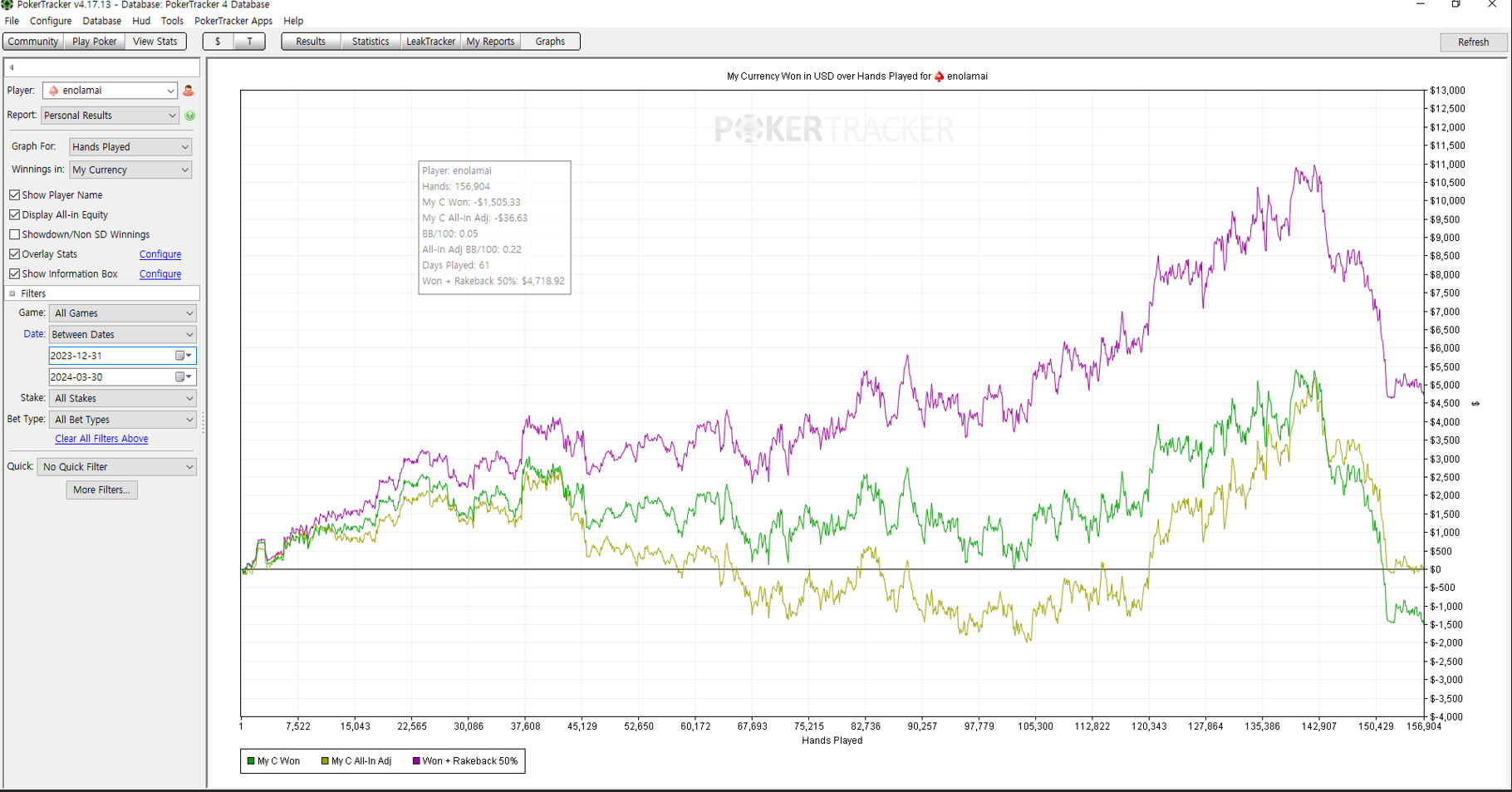The width and height of the screenshot is (1512, 792).
Task: Switch to the Results tab
Action: coord(311,42)
